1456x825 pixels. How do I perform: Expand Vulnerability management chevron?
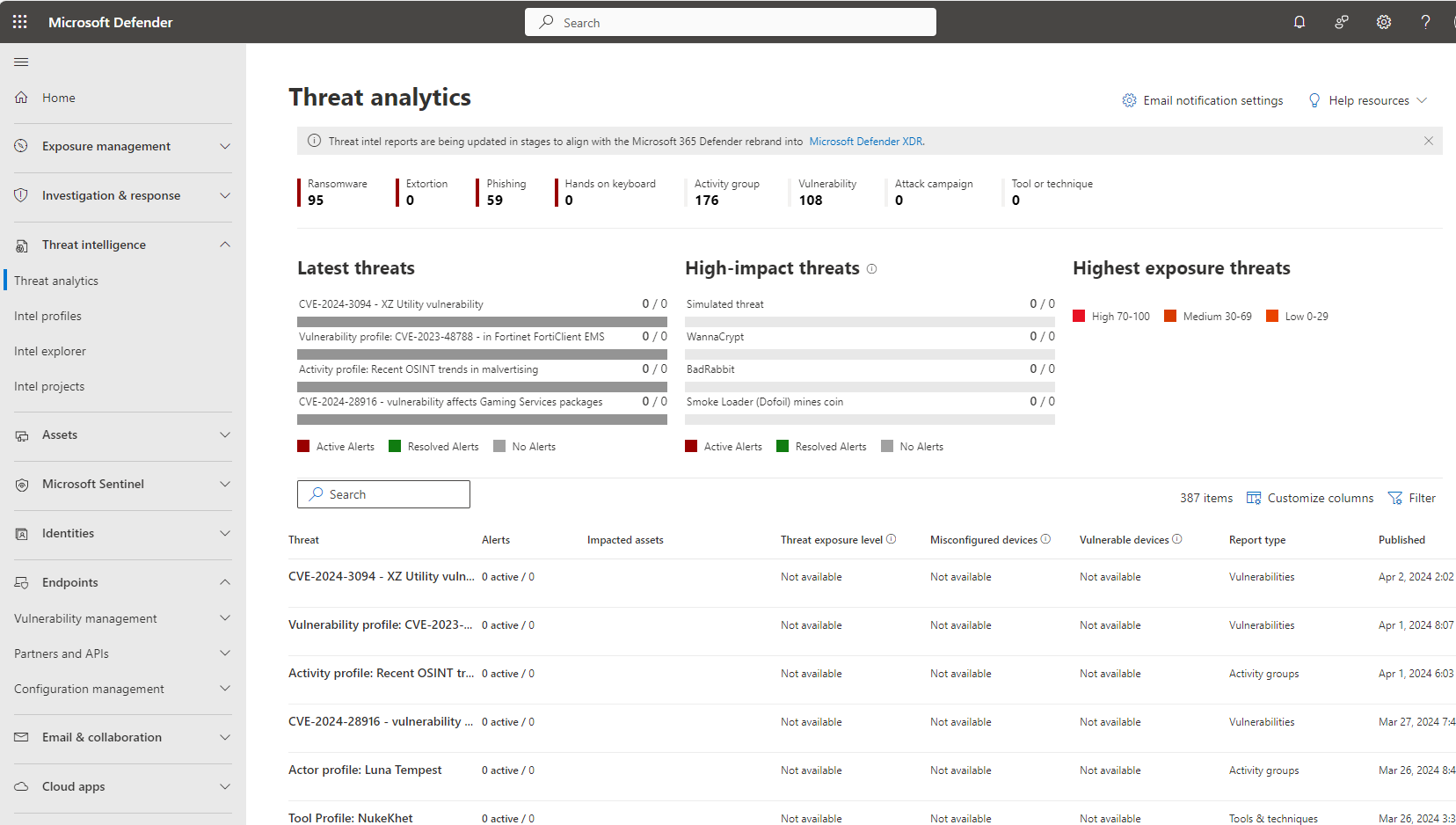225,618
